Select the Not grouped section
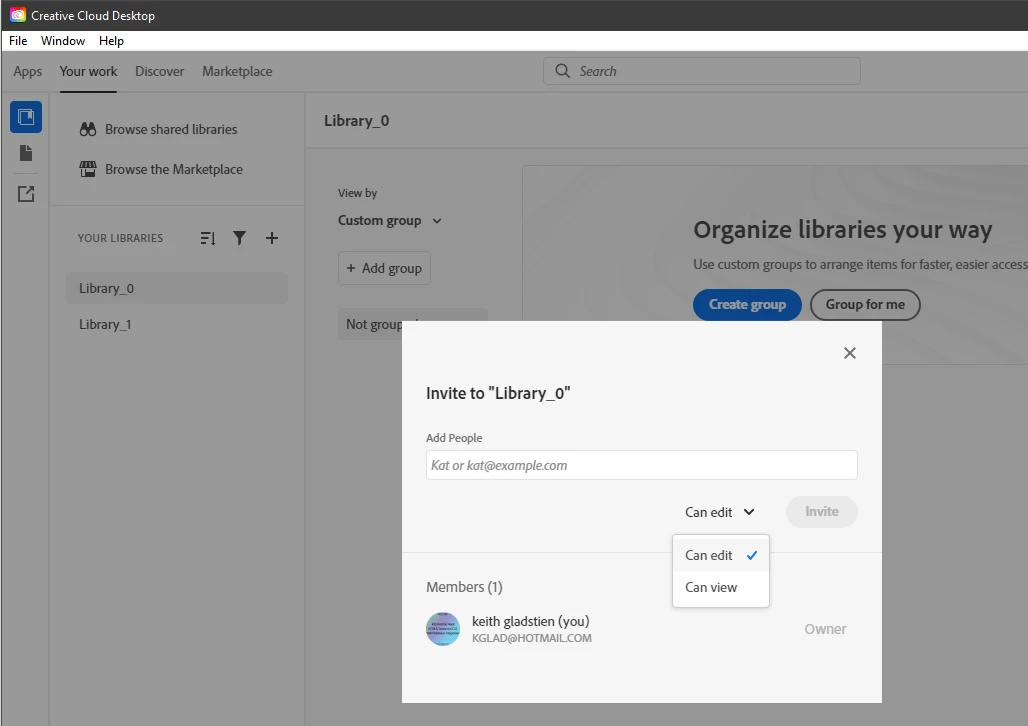Image resolution: width=1028 pixels, height=726 pixels. pos(370,324)
